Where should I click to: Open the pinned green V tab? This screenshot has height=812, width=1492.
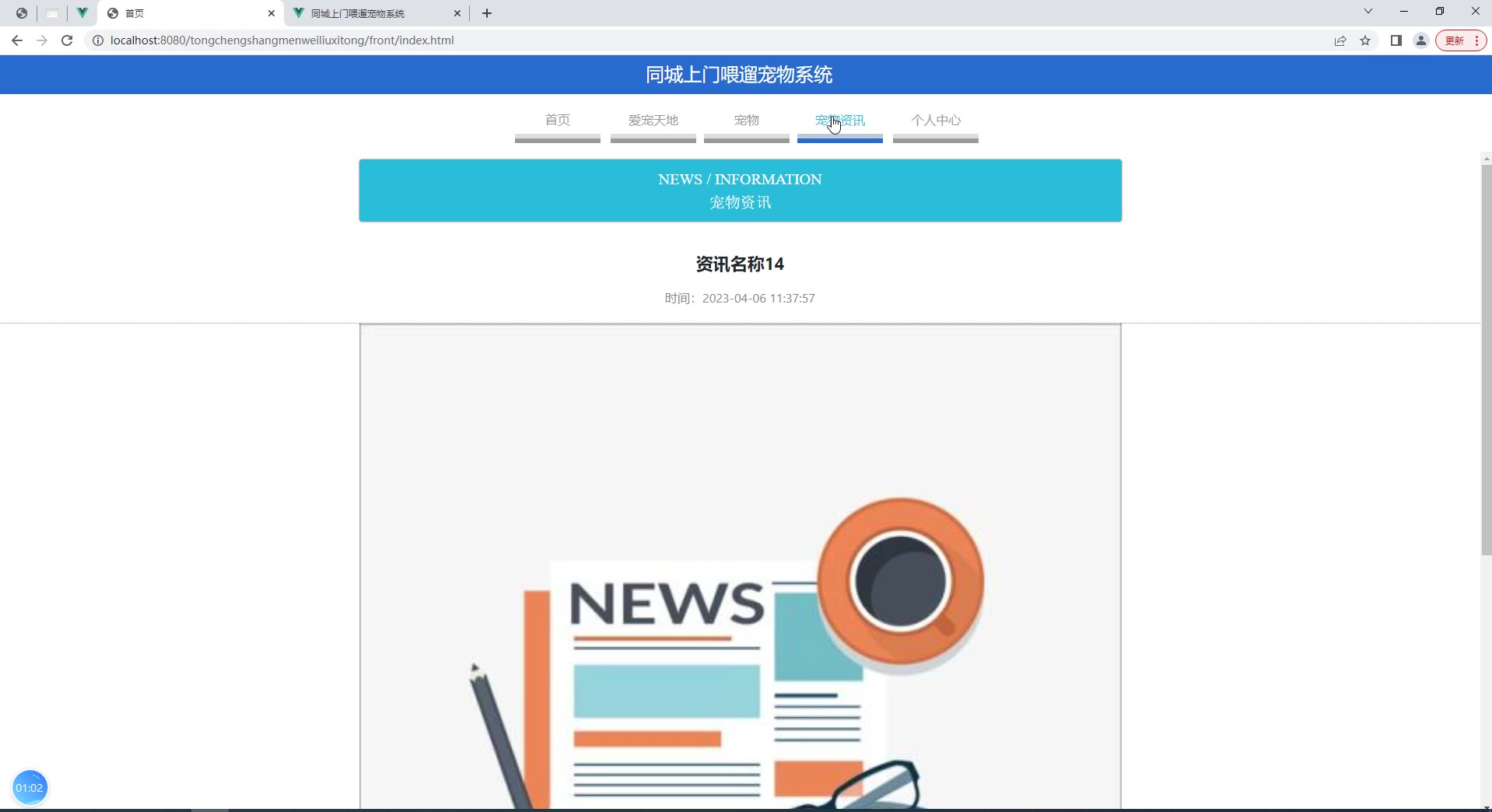(x=82, y=13)
